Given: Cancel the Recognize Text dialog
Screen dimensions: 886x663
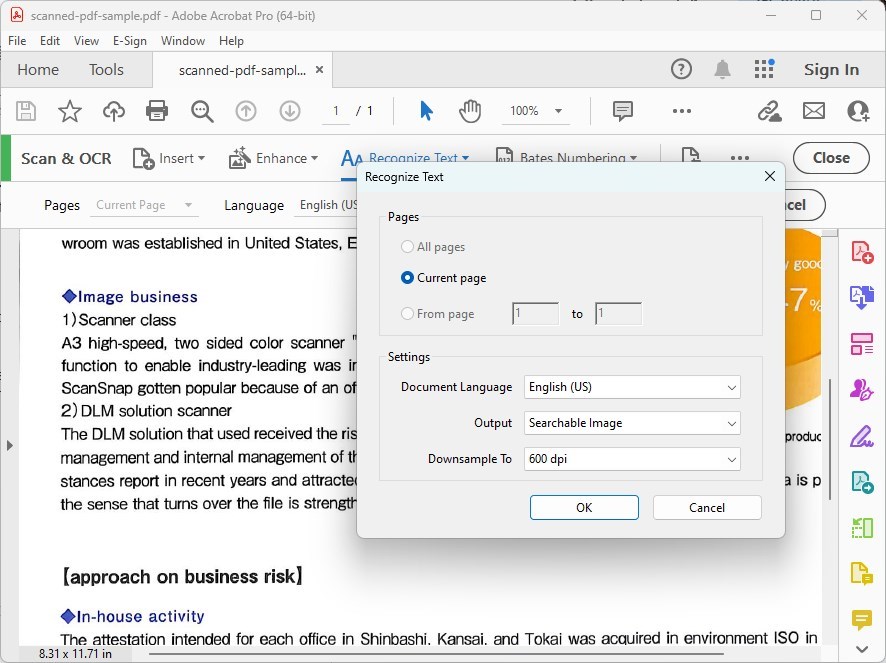Looking at the screenshot, I should tap(706, 507).
